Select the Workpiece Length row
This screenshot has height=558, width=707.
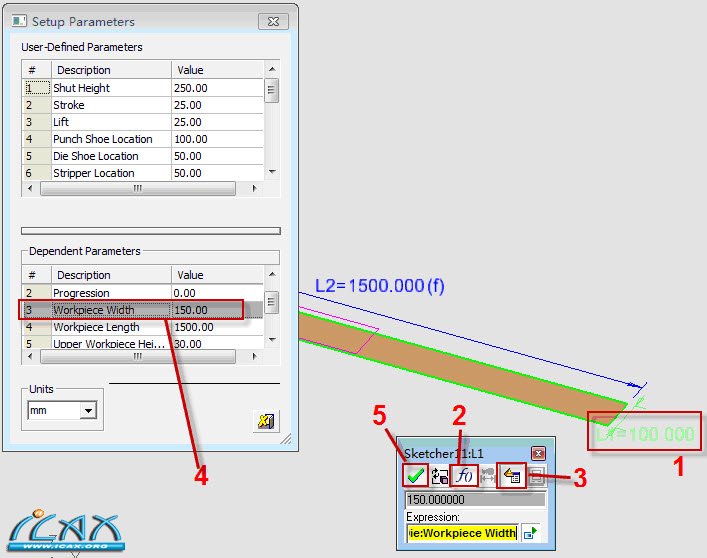click(142, 327)
